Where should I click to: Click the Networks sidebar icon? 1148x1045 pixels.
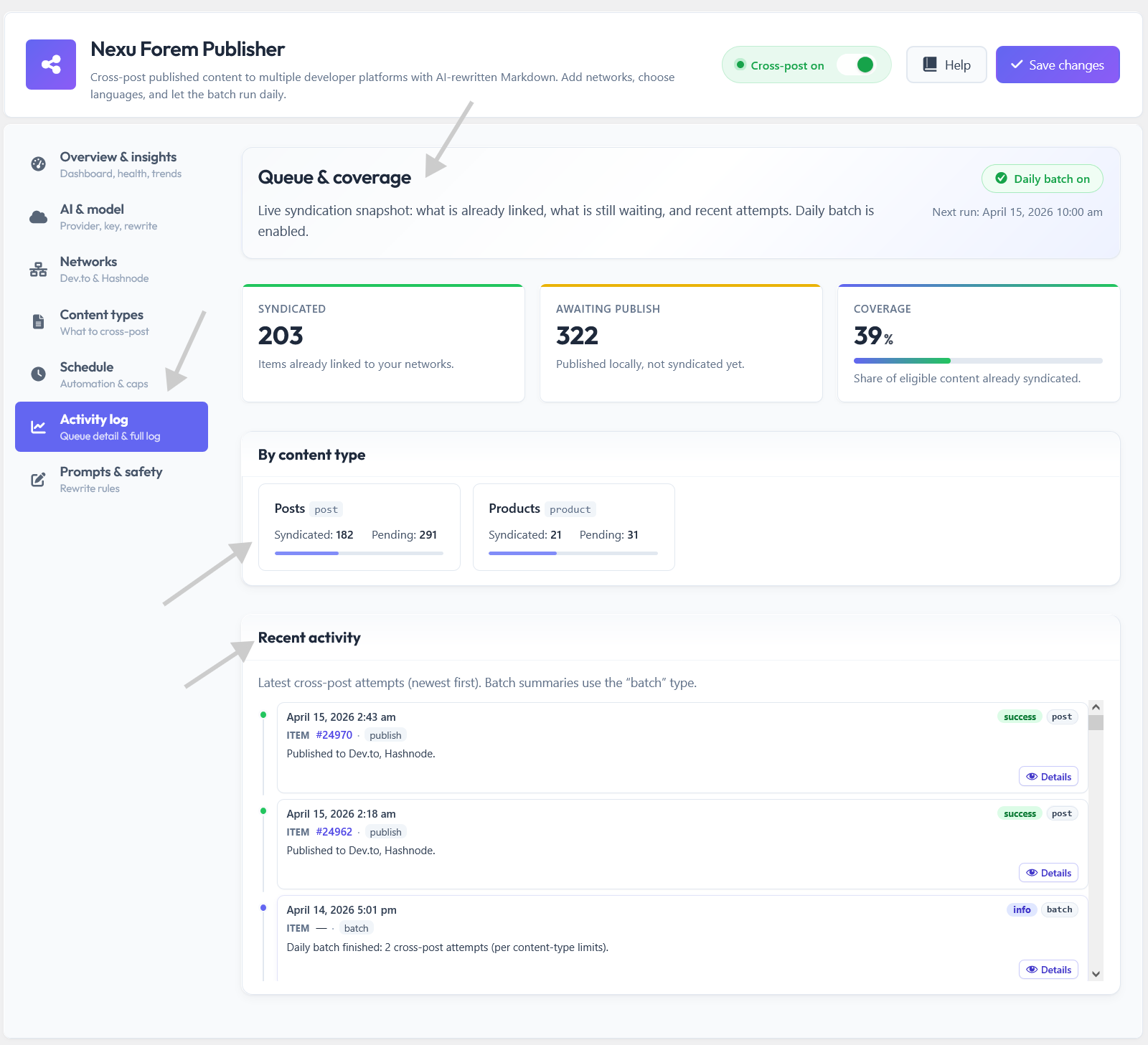[x=38, y=269]
